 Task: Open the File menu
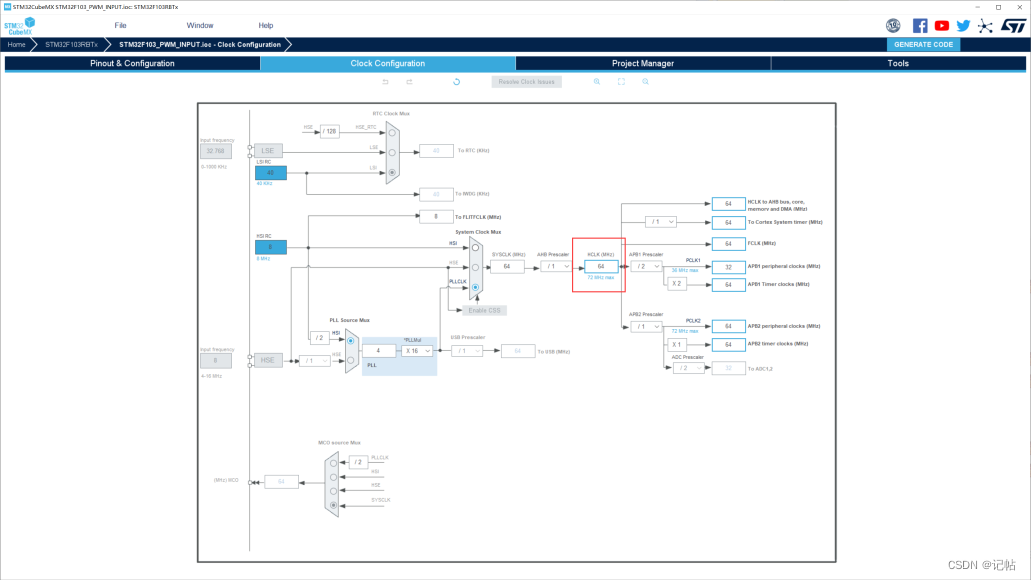point(120,26)
